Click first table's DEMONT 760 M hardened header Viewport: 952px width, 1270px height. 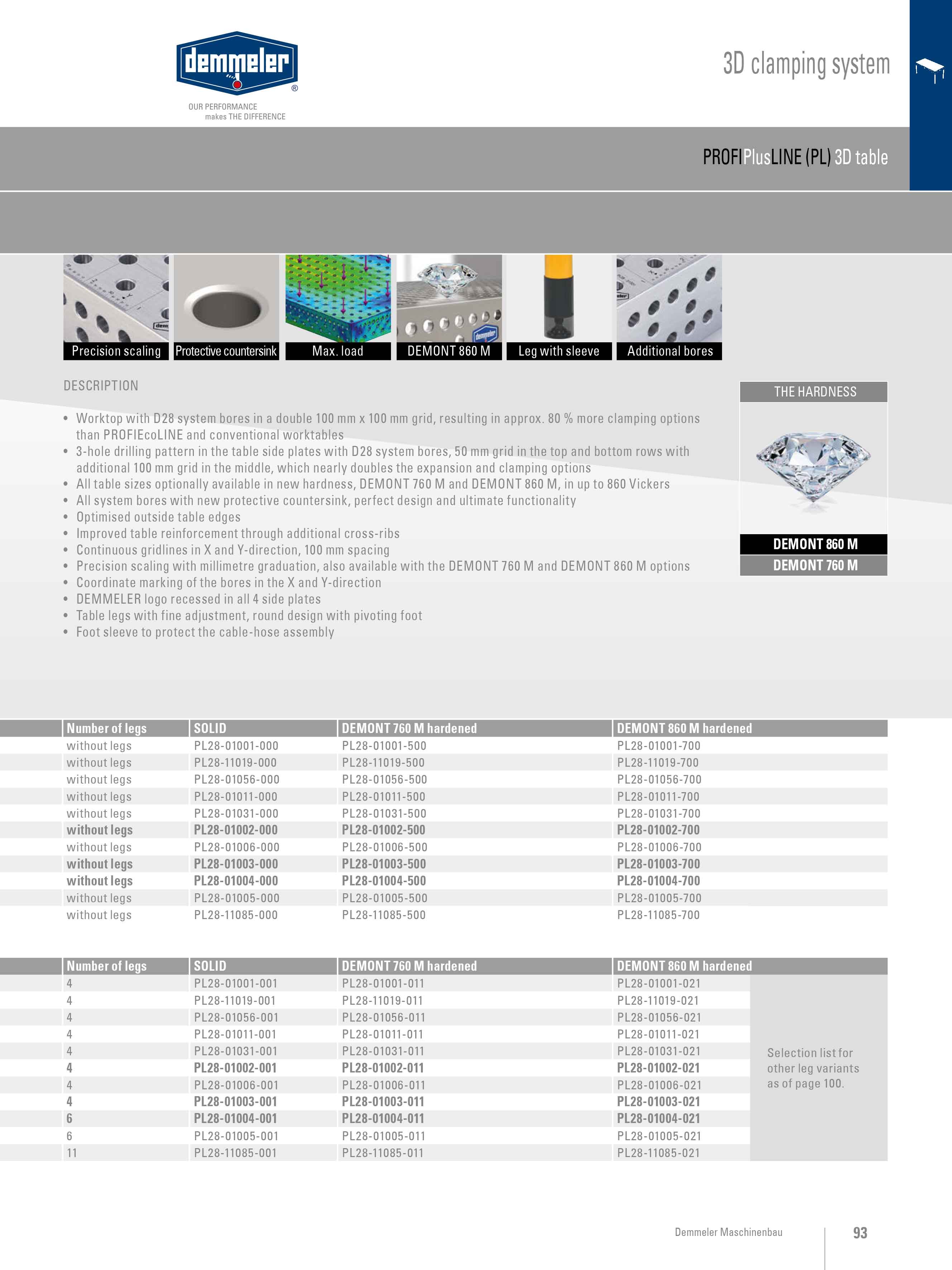coord(474,728)
